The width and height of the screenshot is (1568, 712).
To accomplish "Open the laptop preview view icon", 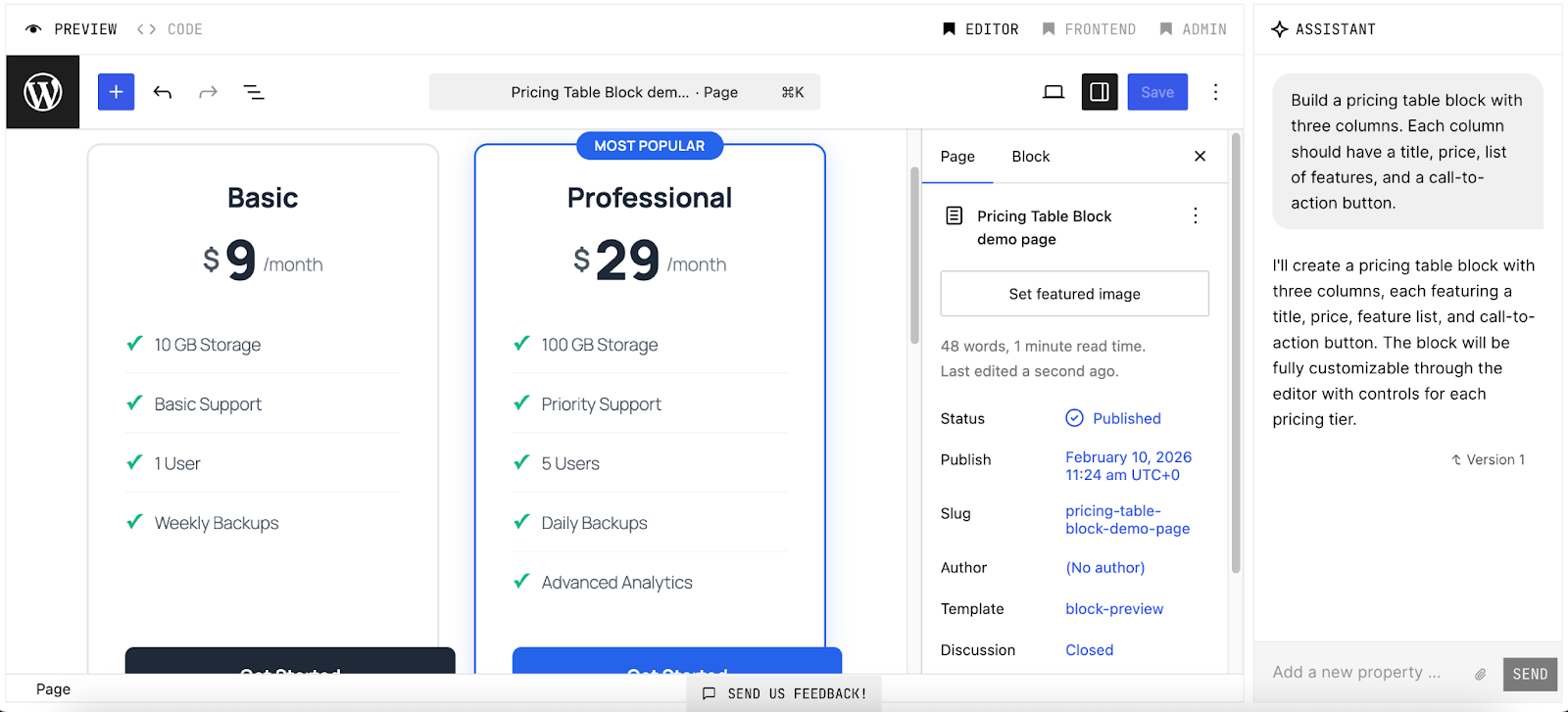I will coord(1053,92).
